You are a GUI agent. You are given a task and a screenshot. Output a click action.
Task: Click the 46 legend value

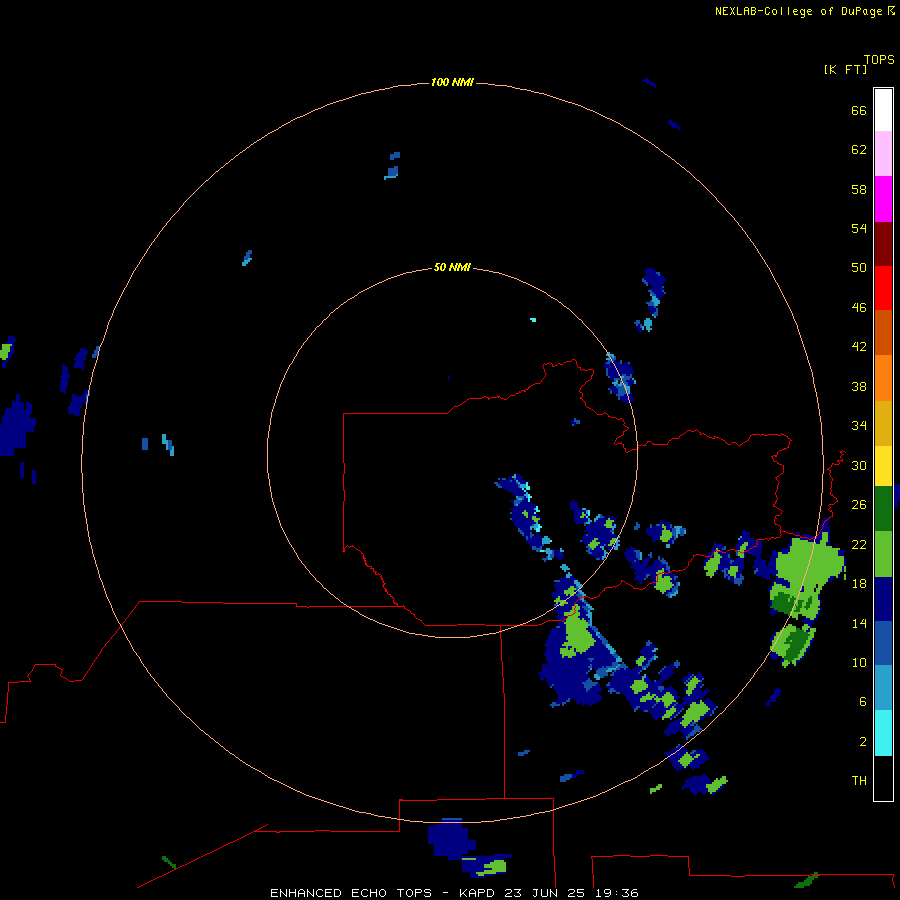(x=859, y=308)
